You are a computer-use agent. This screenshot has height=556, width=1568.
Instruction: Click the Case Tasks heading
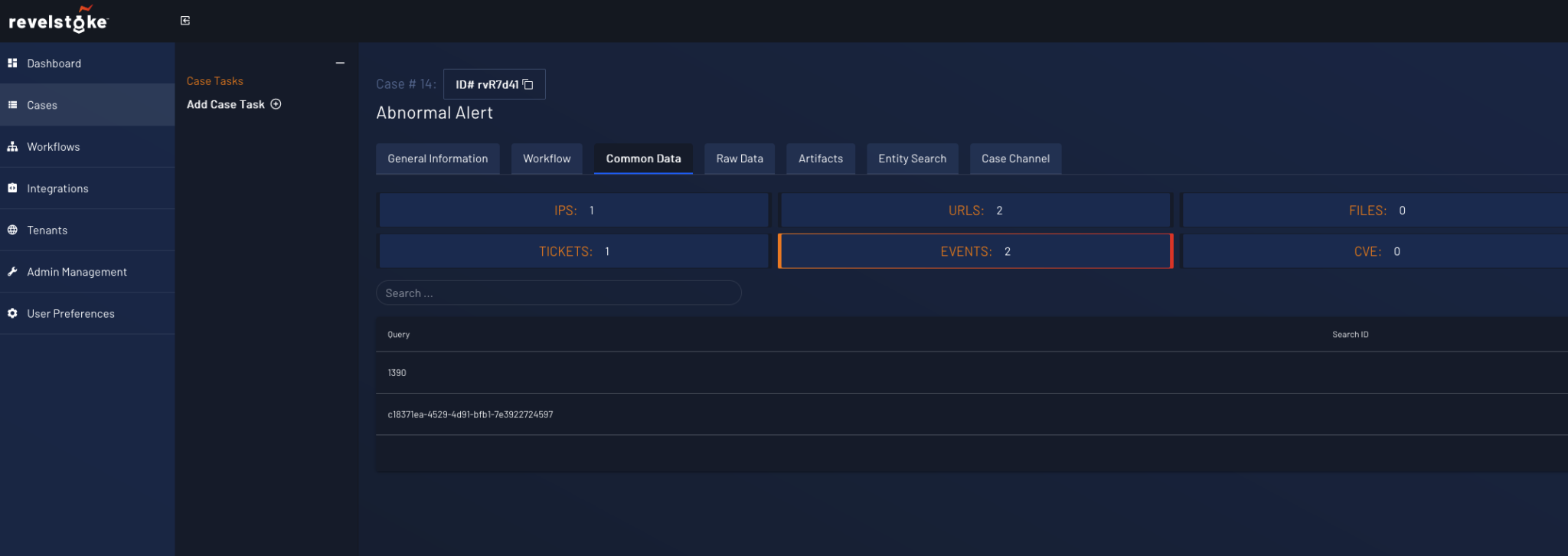[x=214, y=81]
